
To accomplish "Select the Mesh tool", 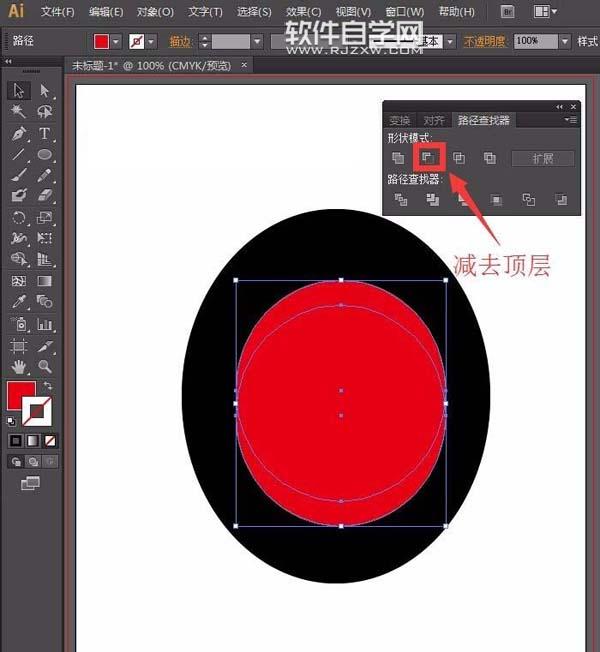I will (19, 281).
